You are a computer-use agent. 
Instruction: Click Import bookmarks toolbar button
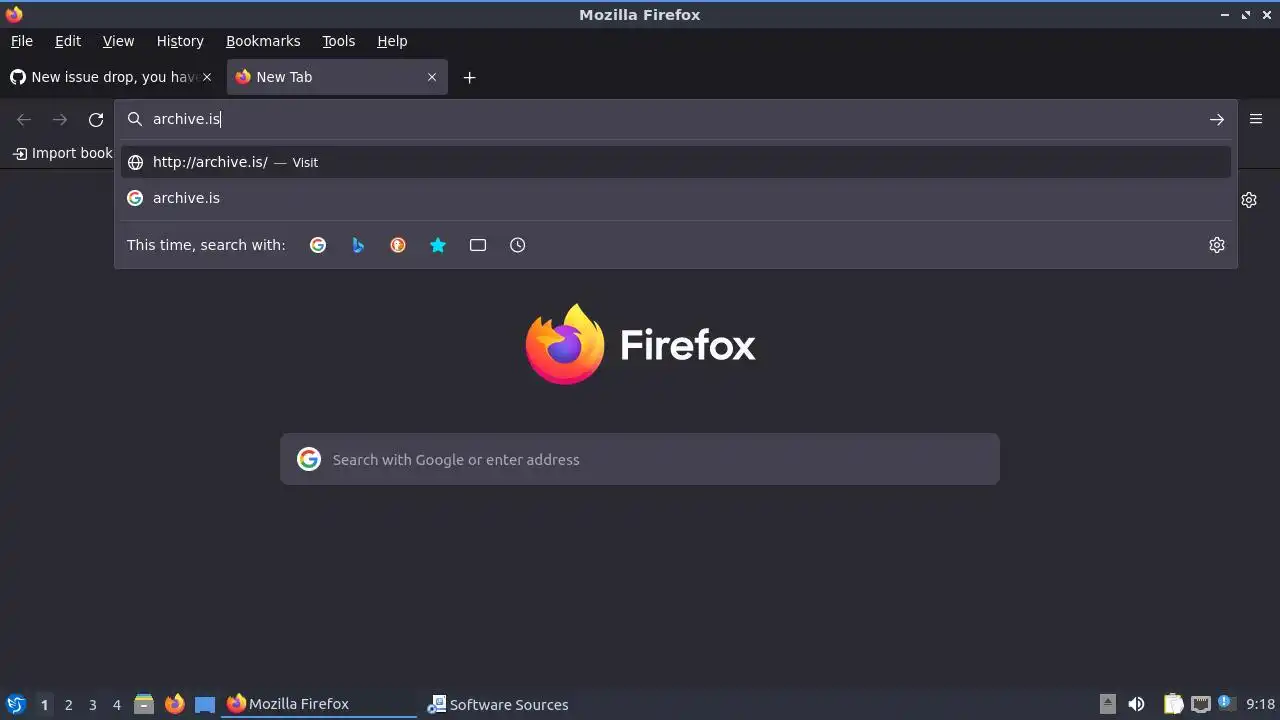[x=62, y=153]
